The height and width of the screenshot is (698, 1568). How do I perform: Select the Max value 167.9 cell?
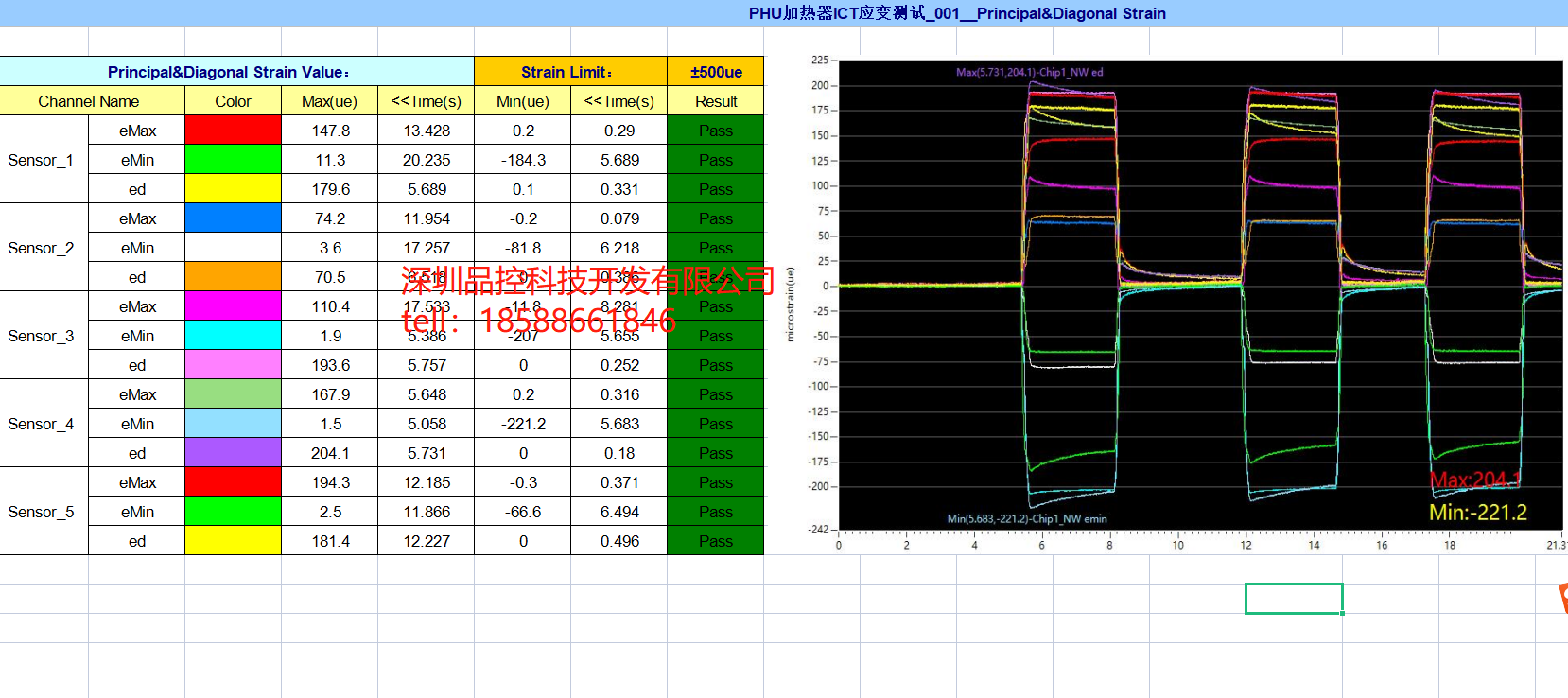[329, 394]
